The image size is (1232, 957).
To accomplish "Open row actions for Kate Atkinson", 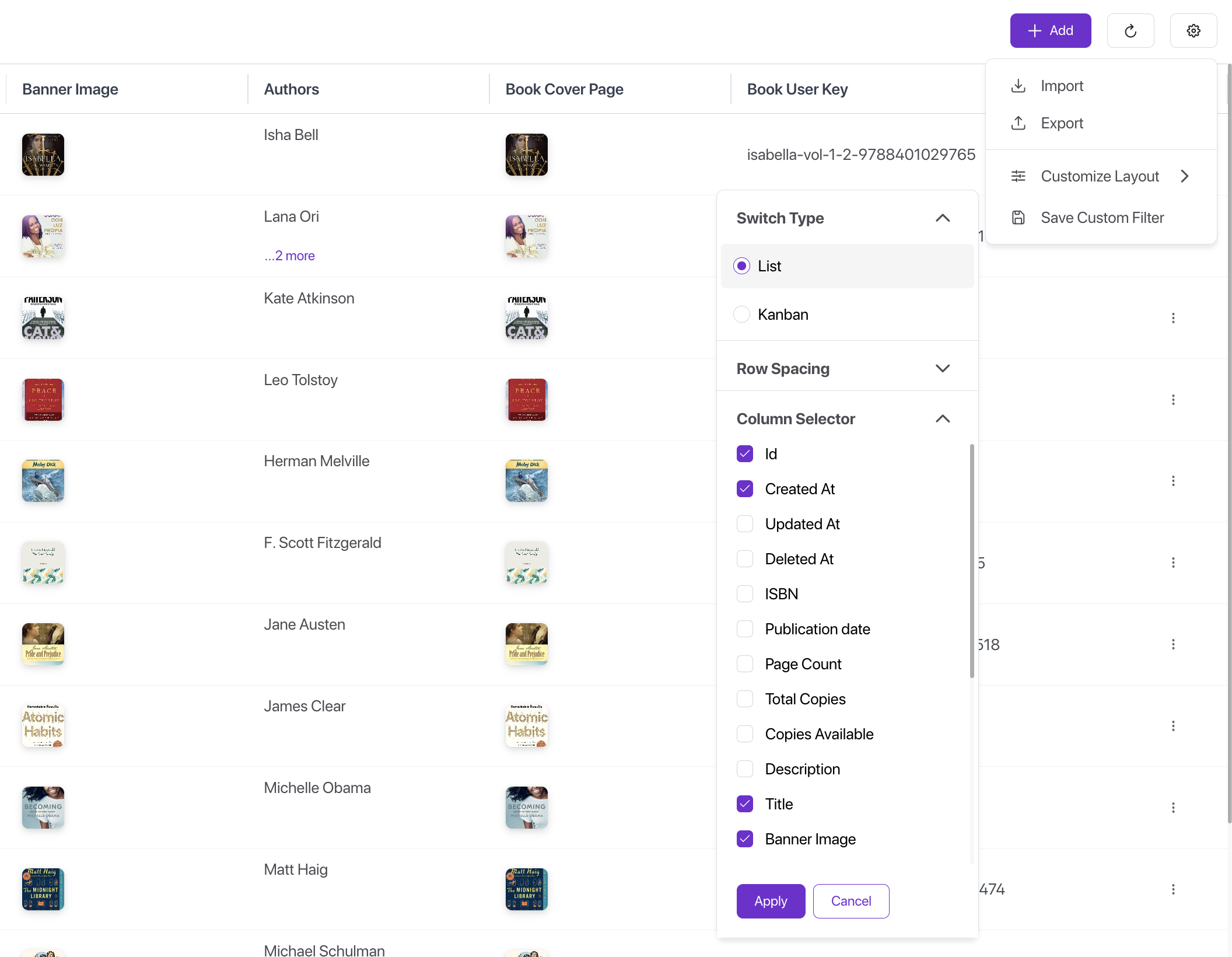I will click(x=1173, y=318).
